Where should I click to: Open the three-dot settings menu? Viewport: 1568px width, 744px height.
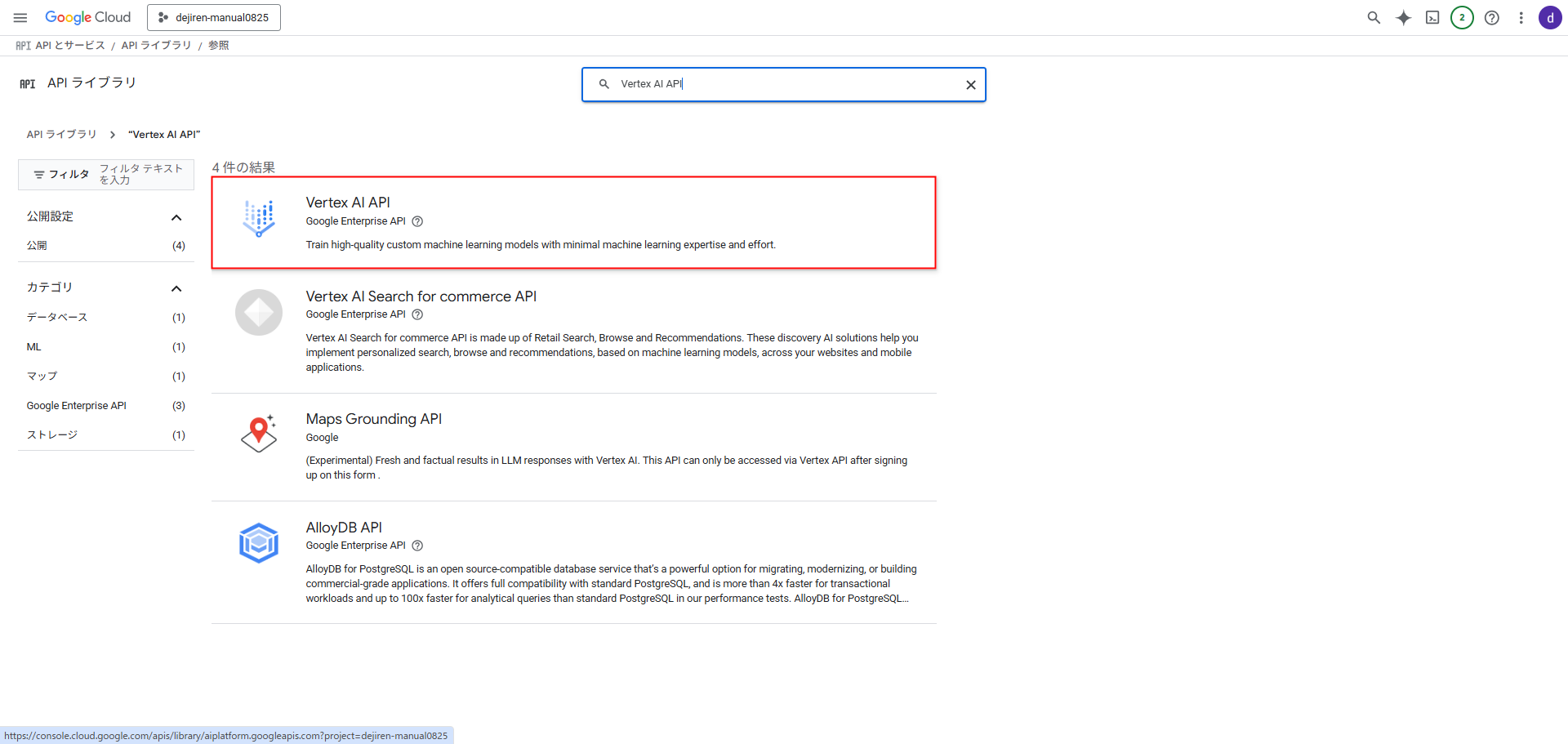point(1521,18)
